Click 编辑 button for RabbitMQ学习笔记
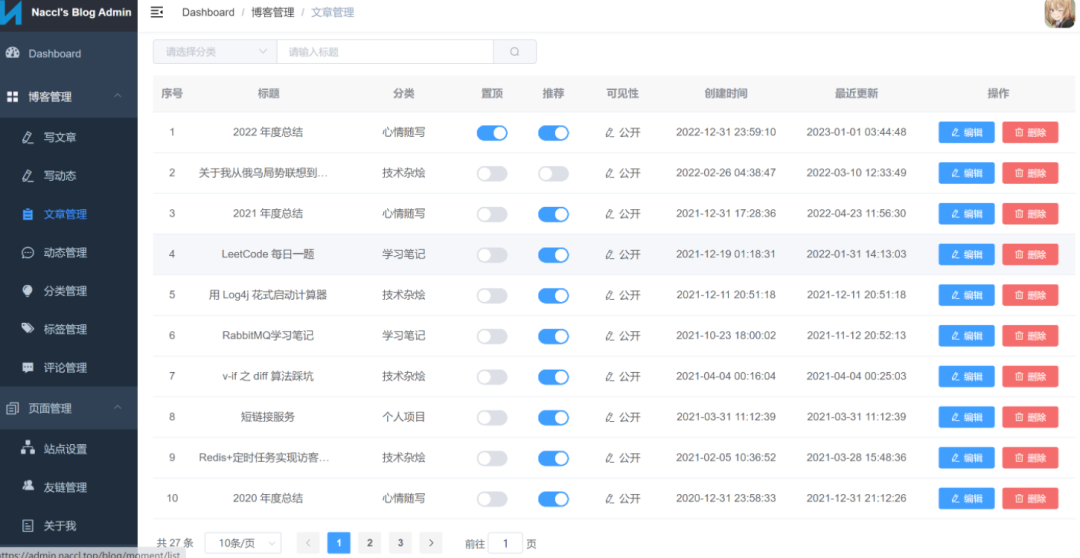1080x558 pixels. (966, 336)
